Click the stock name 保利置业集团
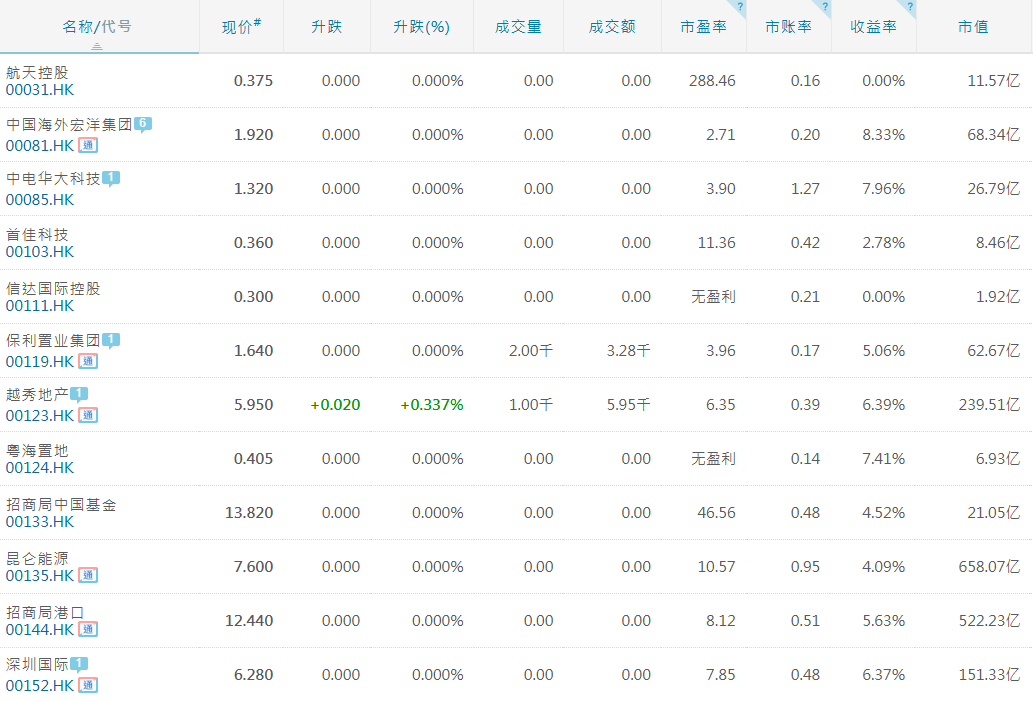Screen dimensions: 1033x701 click(x=53, y=341)
